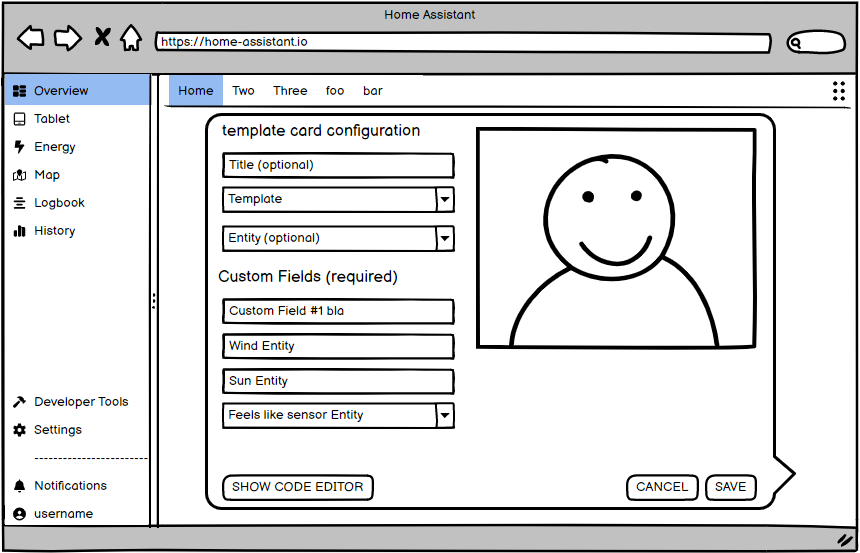Click the username account icon
The image size is (860, 553).
point(19,514)
